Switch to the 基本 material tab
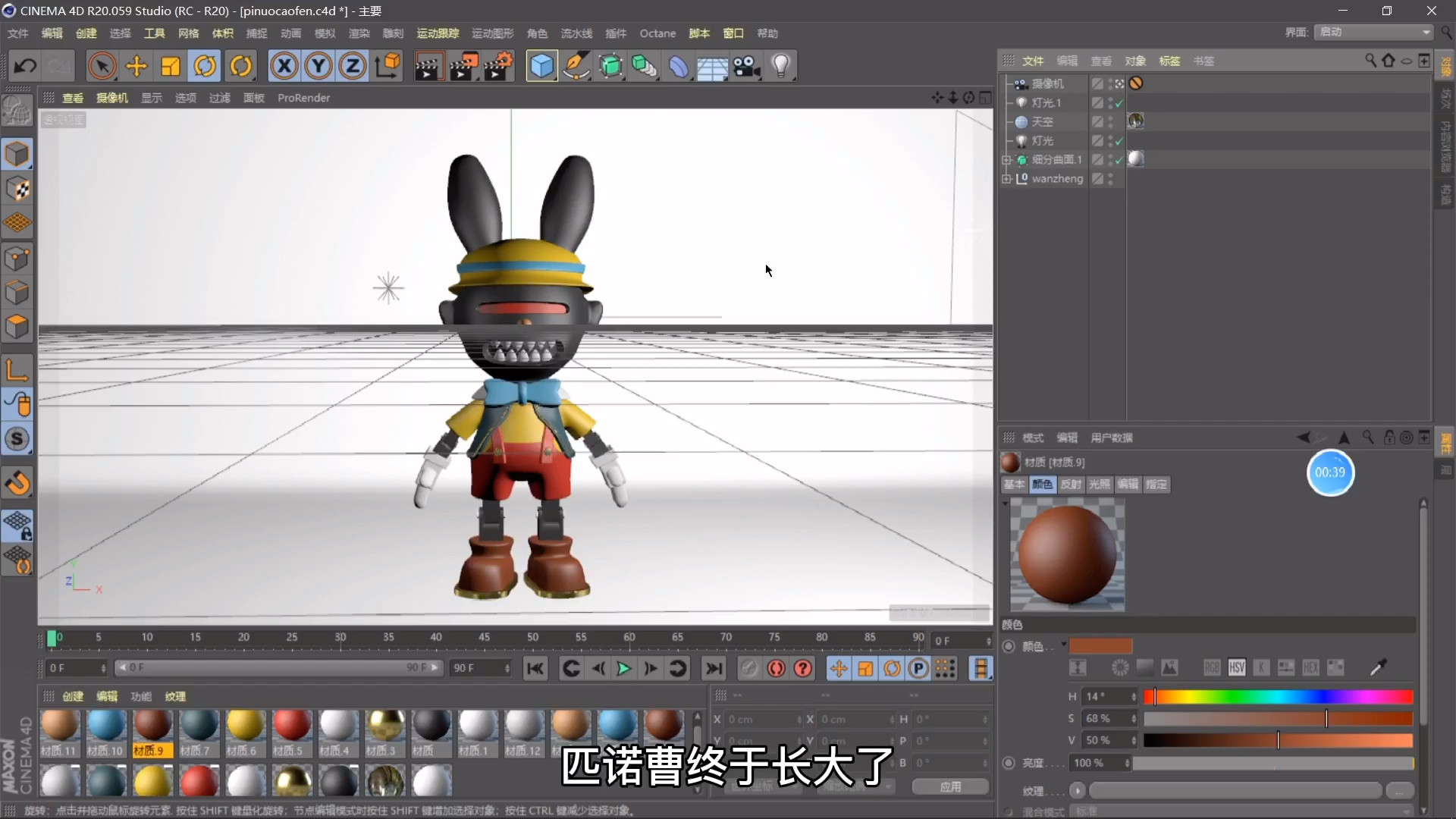Viewport: 1456px width, 819px height. click(x=1014, y=484)
